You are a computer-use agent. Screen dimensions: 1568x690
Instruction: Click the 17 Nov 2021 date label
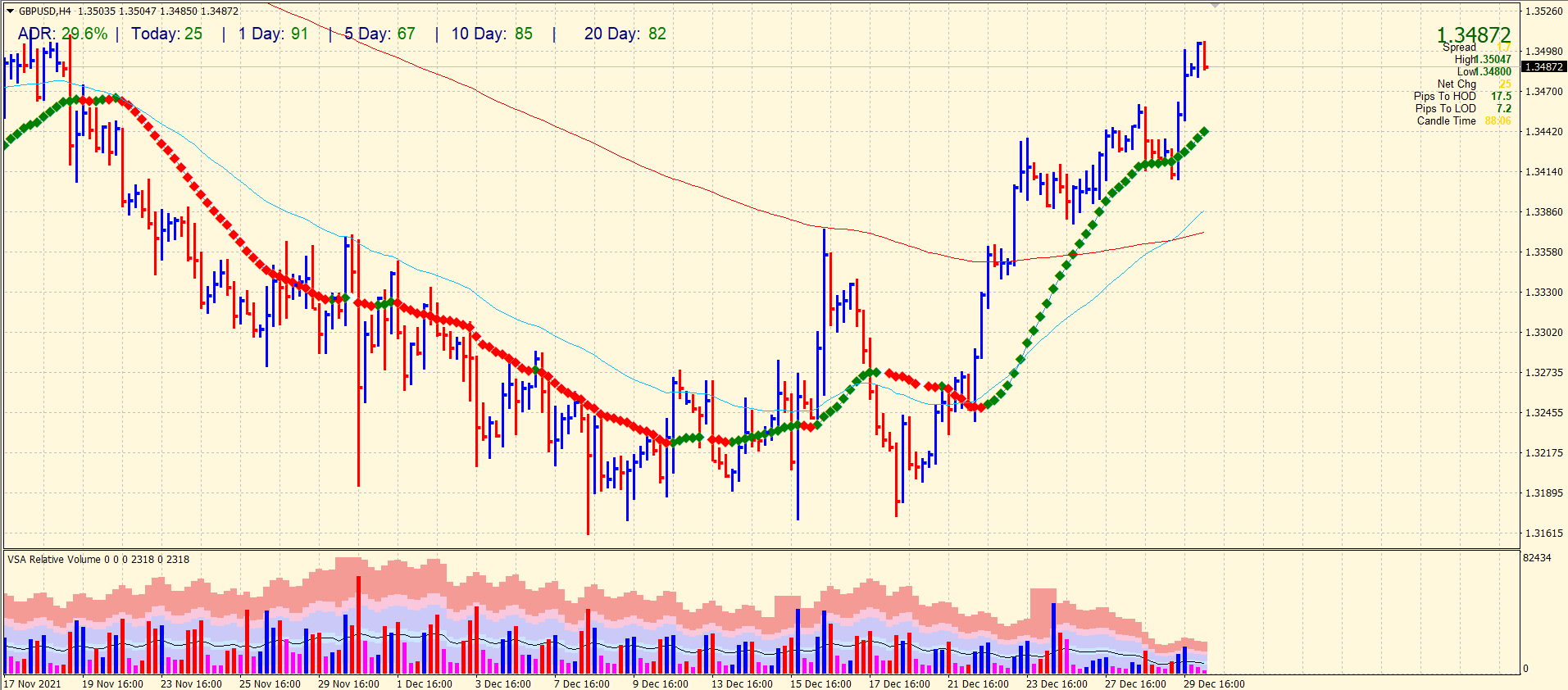tap(34, 684)
